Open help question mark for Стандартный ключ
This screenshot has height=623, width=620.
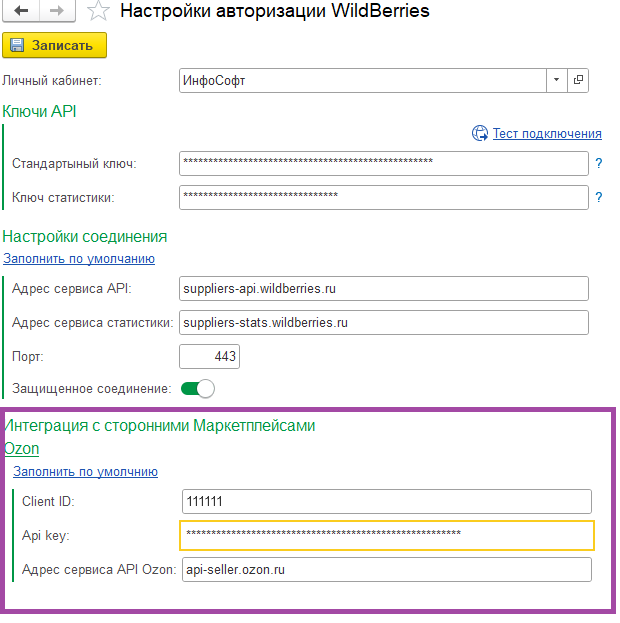point(599,163)
